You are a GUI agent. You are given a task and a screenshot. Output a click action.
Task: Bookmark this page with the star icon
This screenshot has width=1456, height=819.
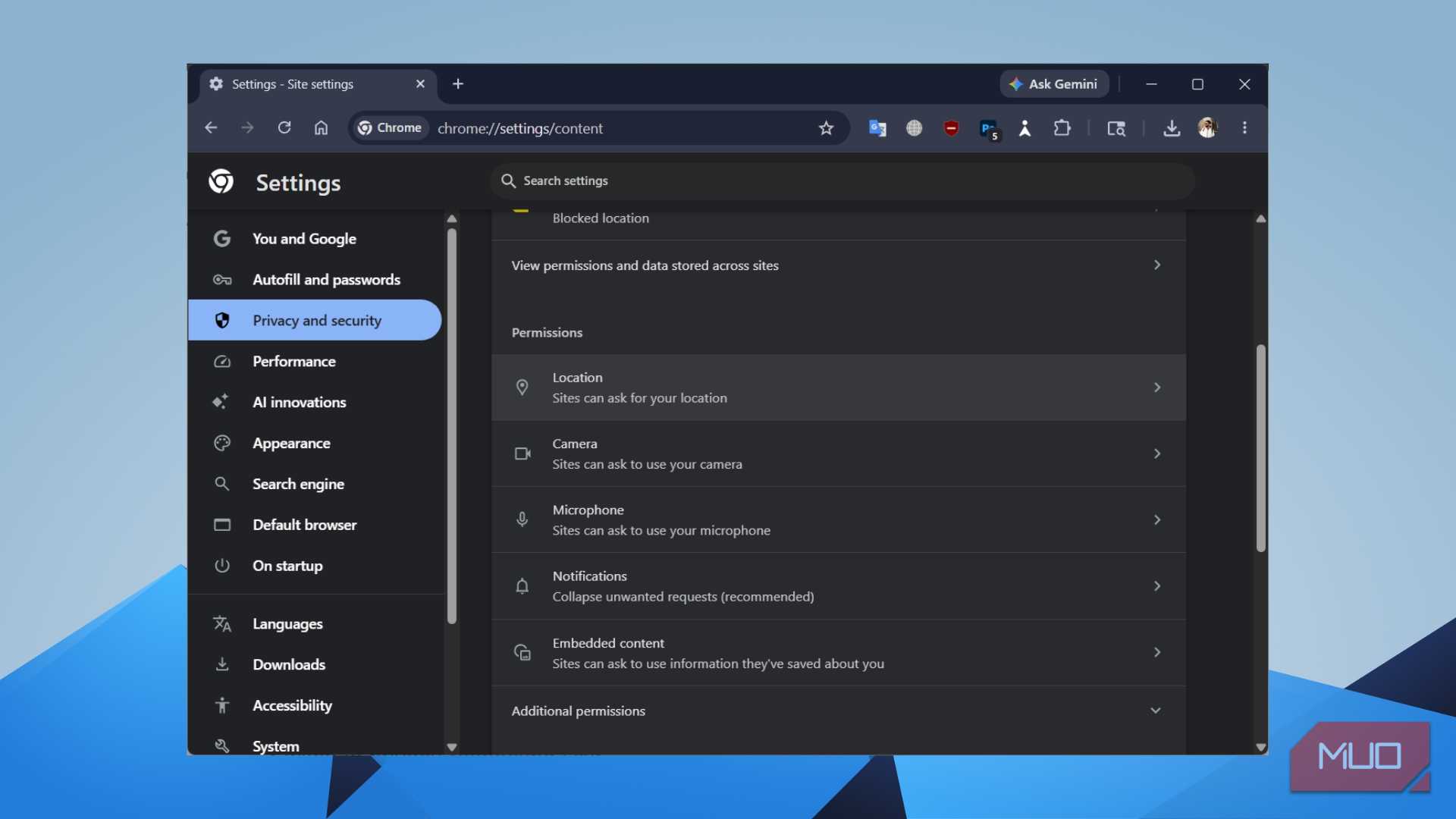826,128
